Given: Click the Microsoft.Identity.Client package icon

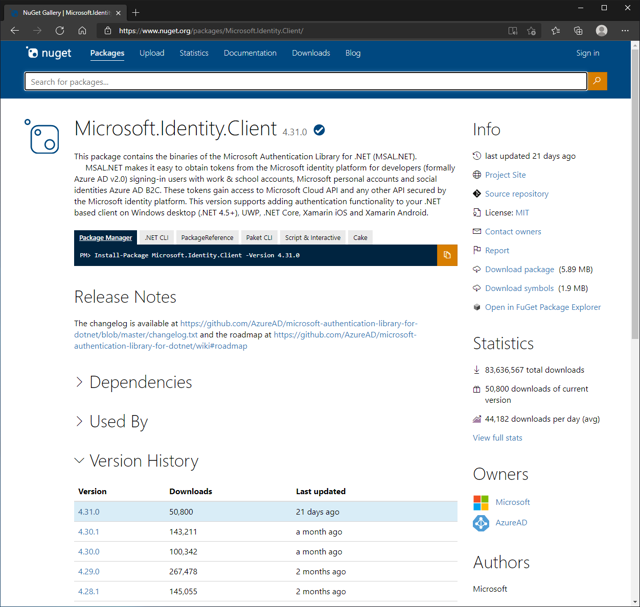Looking at the screenshot, I should tap(42, 136).
